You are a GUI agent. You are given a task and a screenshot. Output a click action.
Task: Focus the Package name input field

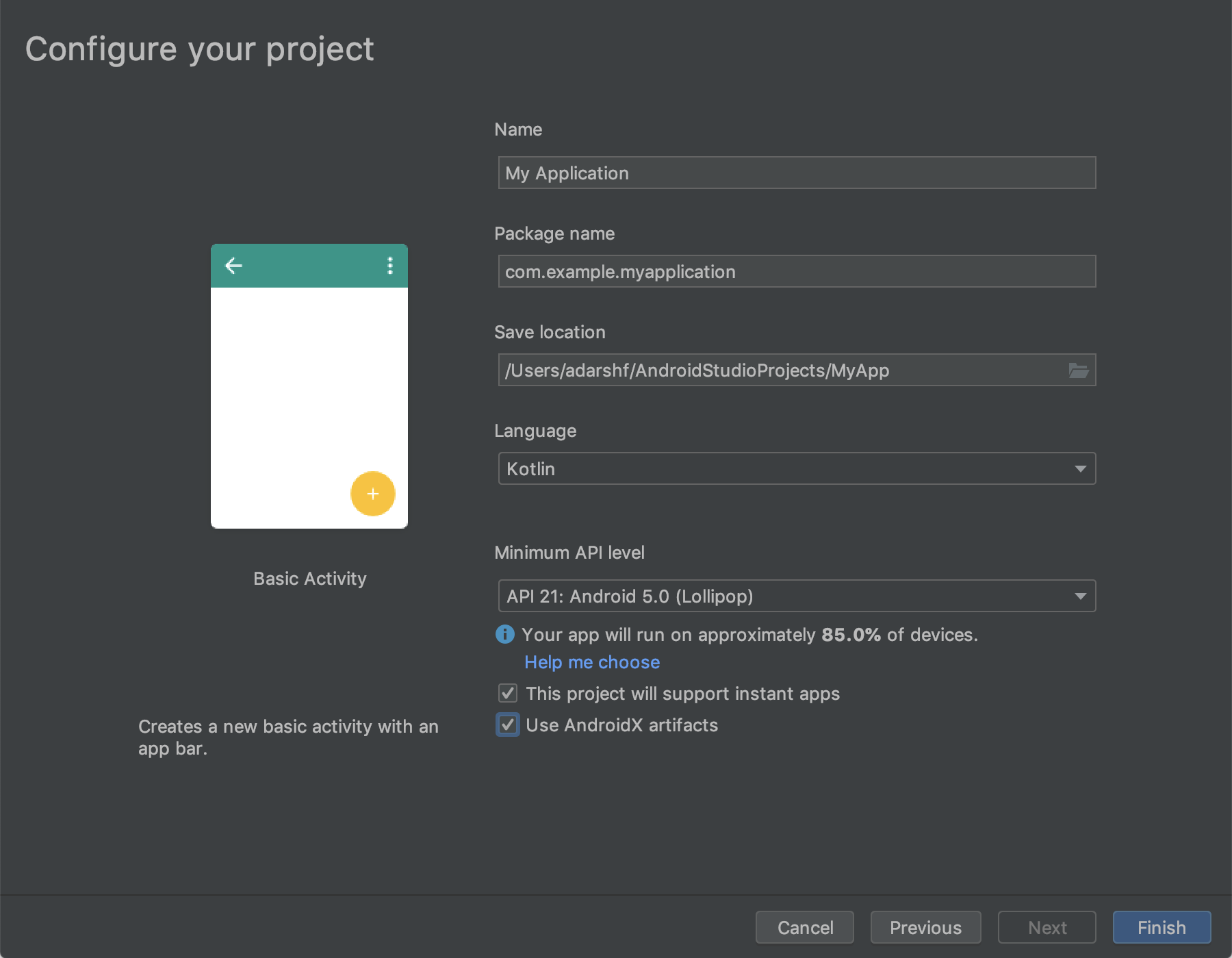click(797, 272)
